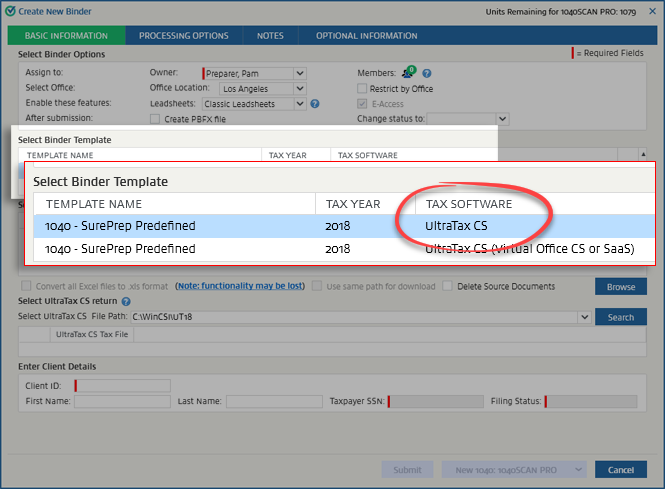Expand the Office Location dropdown
Viewport: 665px width, 489px height.
click(x=300, y=88)
